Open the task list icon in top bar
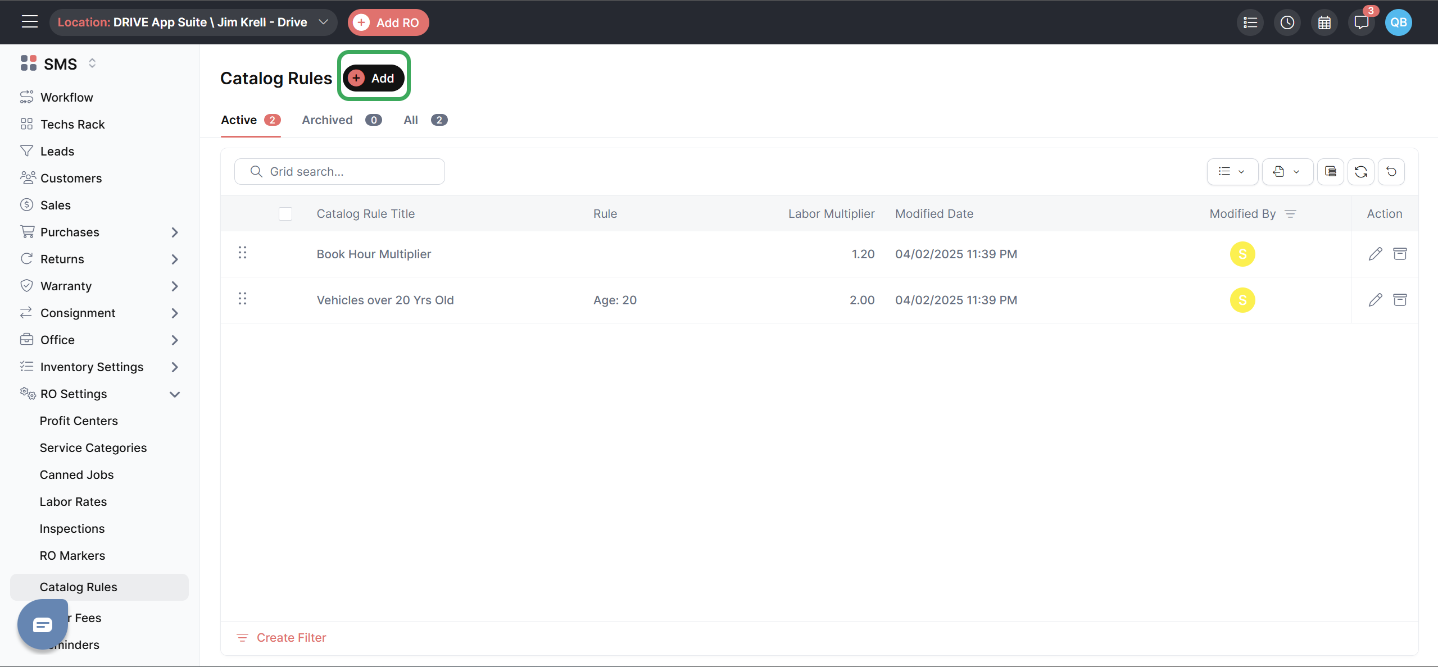 point(1250,22)
